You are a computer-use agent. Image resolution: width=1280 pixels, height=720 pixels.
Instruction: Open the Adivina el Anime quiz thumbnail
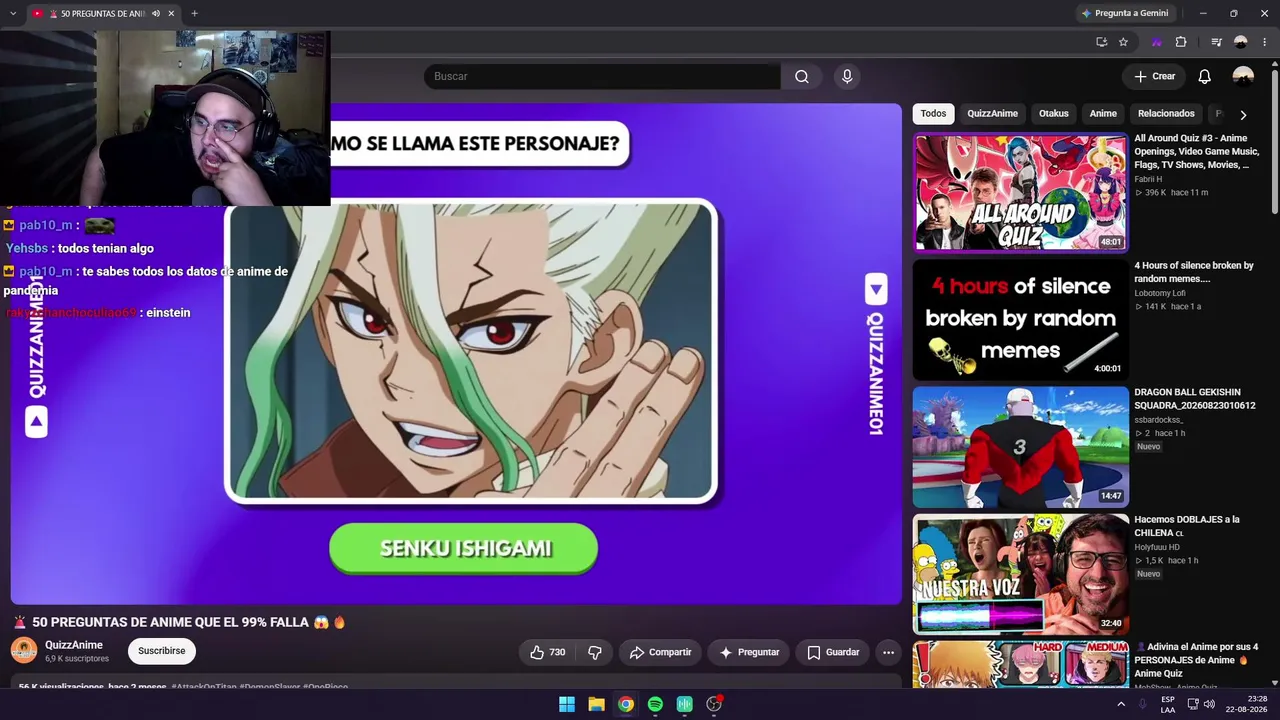click(x=1020, y=664)
